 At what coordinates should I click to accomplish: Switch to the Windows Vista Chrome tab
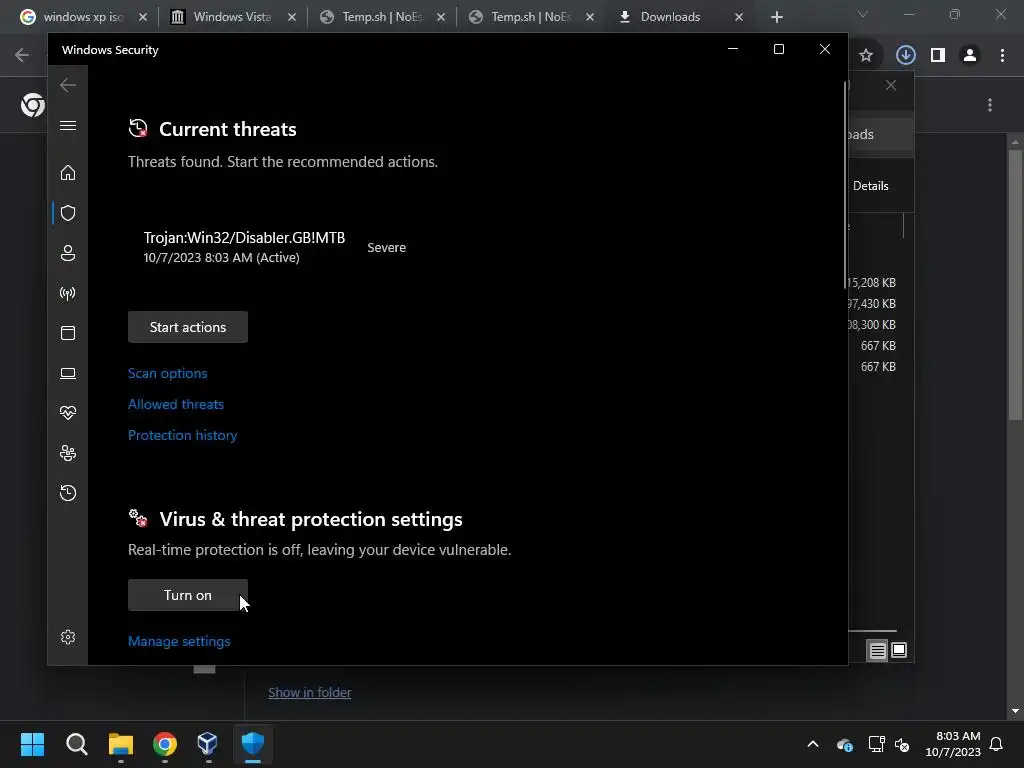(x=231, y=17)
